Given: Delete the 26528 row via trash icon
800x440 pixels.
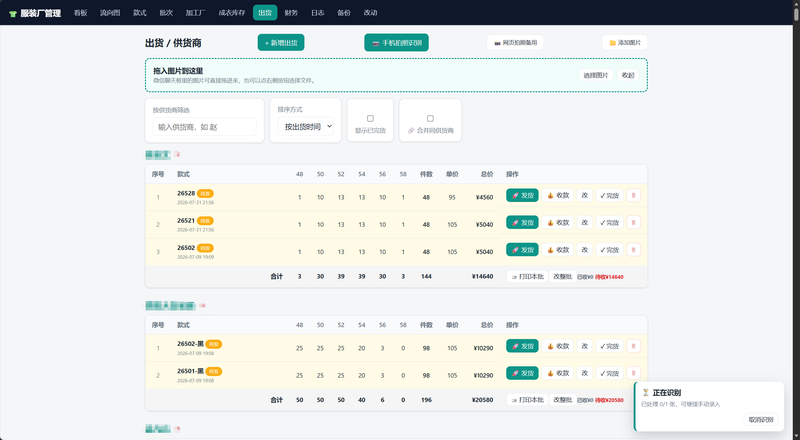Looking at the screenshot, I should coord(633,195).
